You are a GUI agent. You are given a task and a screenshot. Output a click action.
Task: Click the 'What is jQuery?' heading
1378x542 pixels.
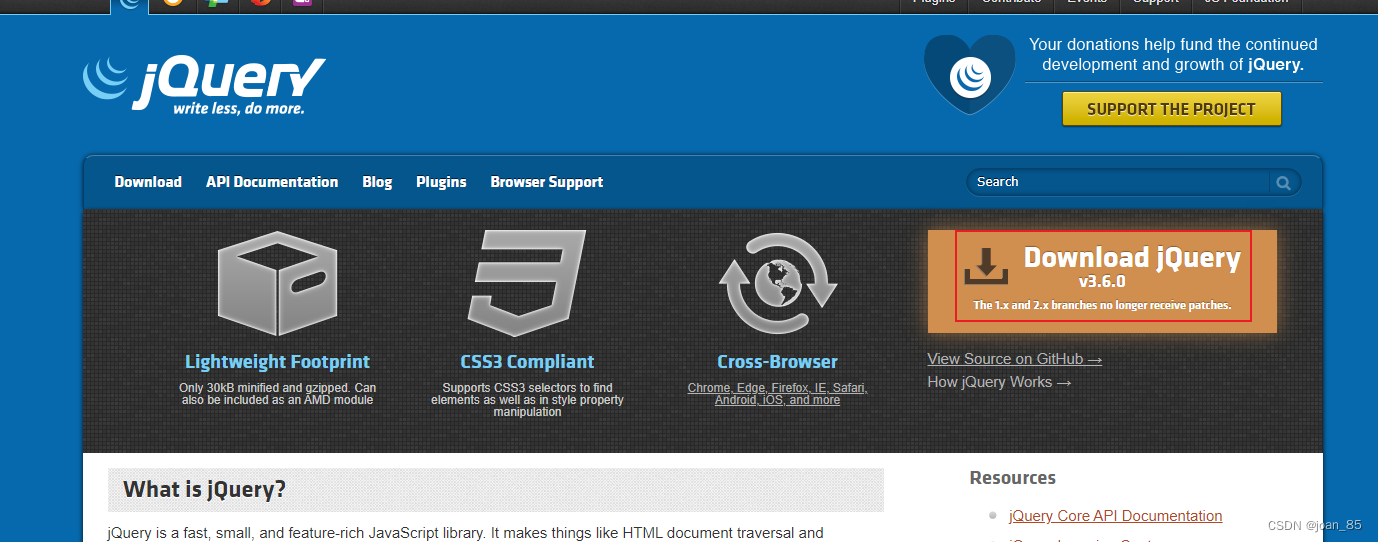click(x=204, y=490)
